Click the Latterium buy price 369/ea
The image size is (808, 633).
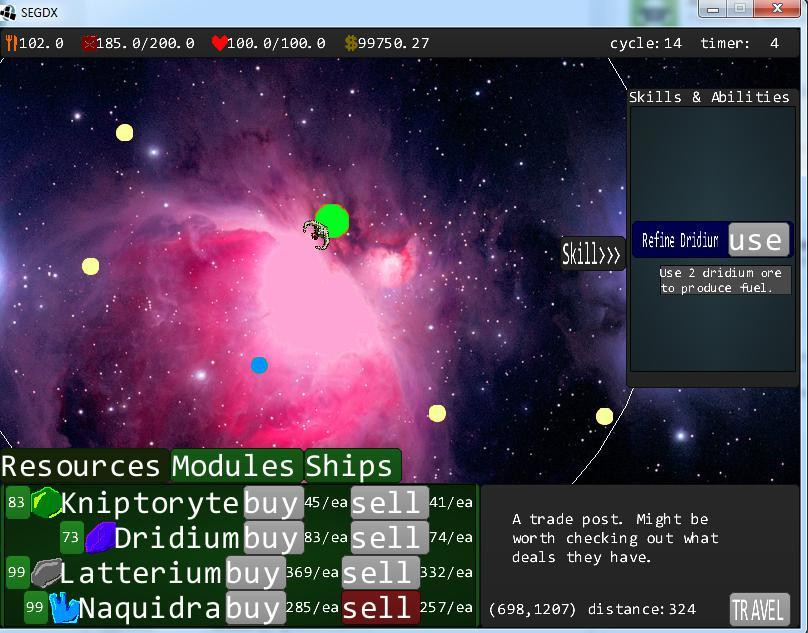(x=312, y=572)
